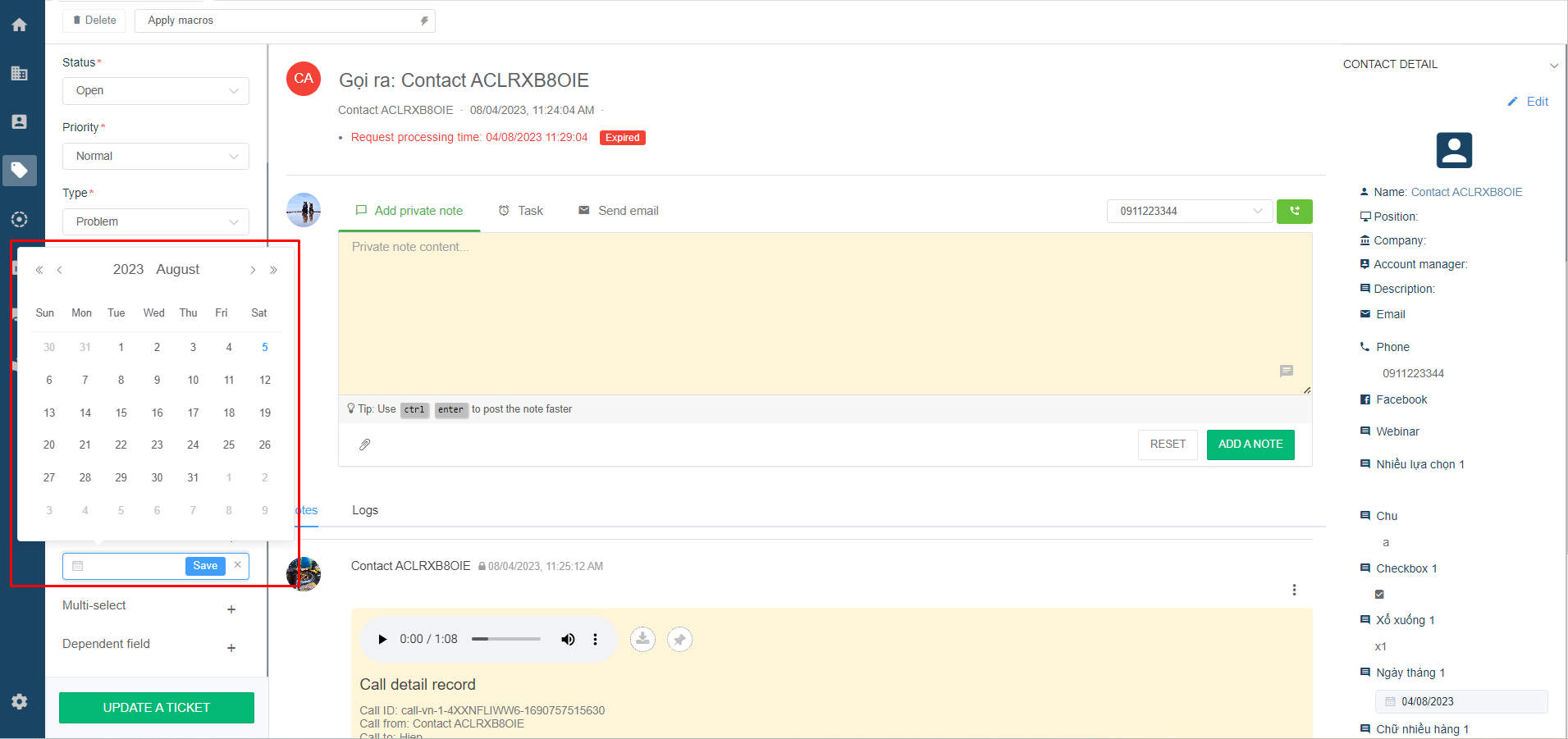Toggle the Checkbox 1 field
Image resolution: width=1568 pixels, height=739 pixels.
pyautogui.click(x=1379, y=595)
